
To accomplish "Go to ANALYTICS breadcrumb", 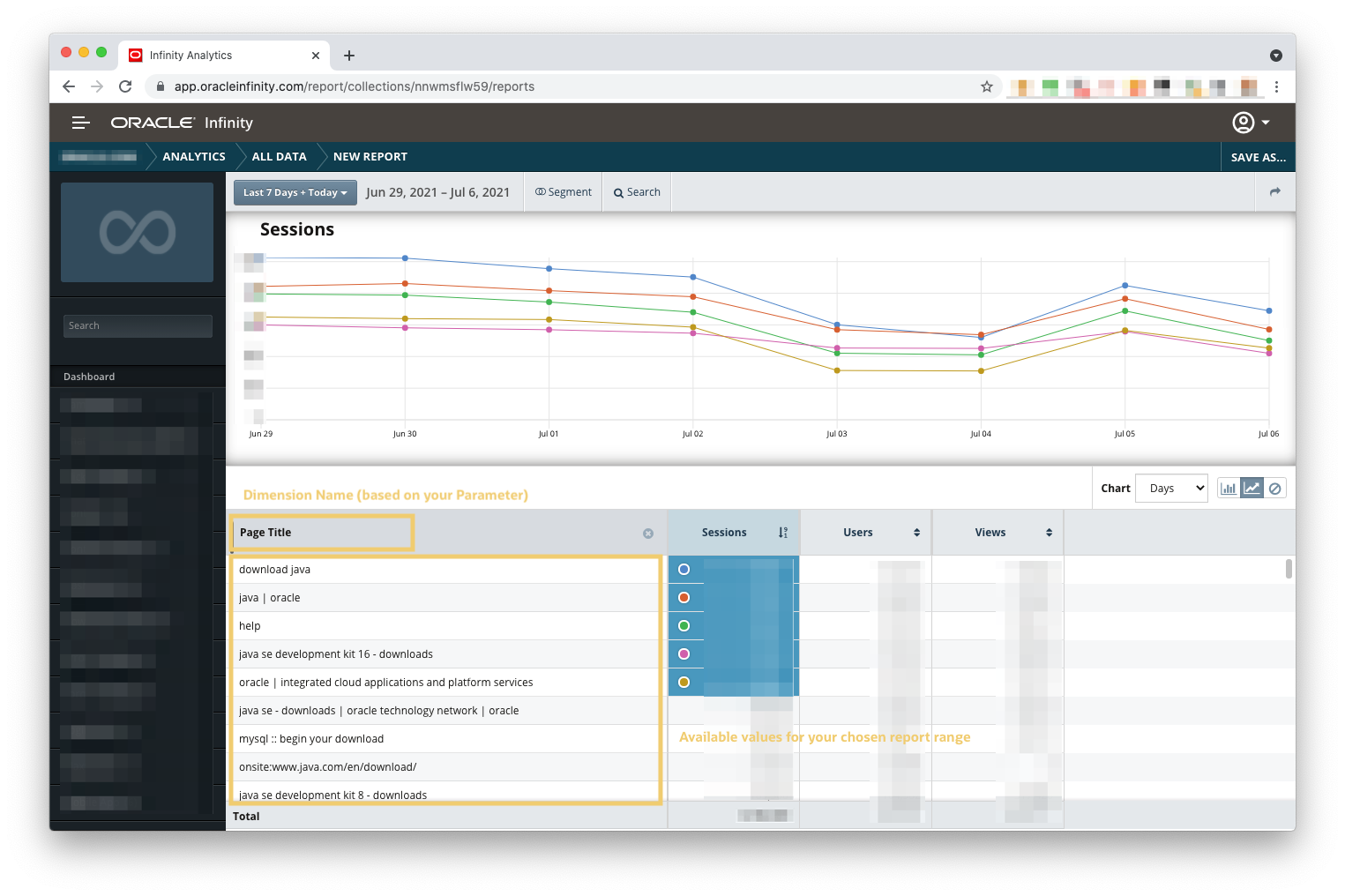I will click(194, 157).
